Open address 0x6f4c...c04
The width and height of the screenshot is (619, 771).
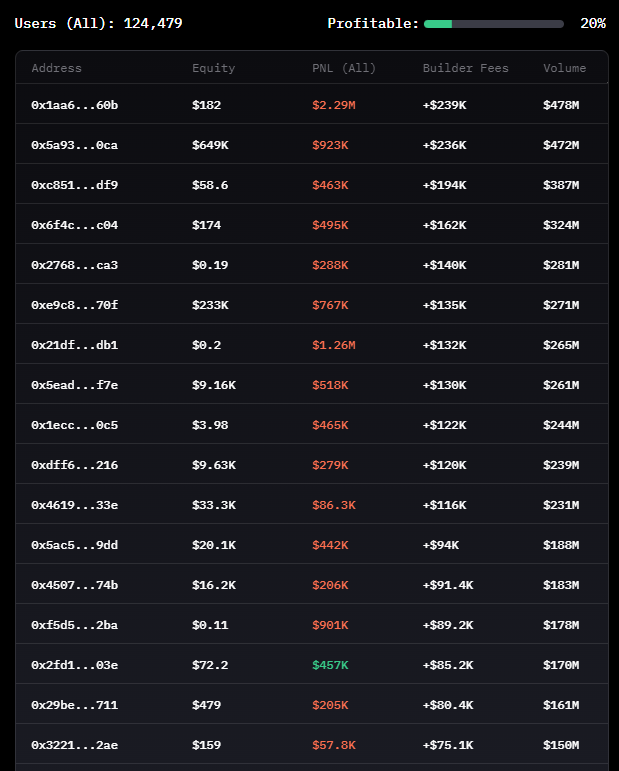[74, 225]
